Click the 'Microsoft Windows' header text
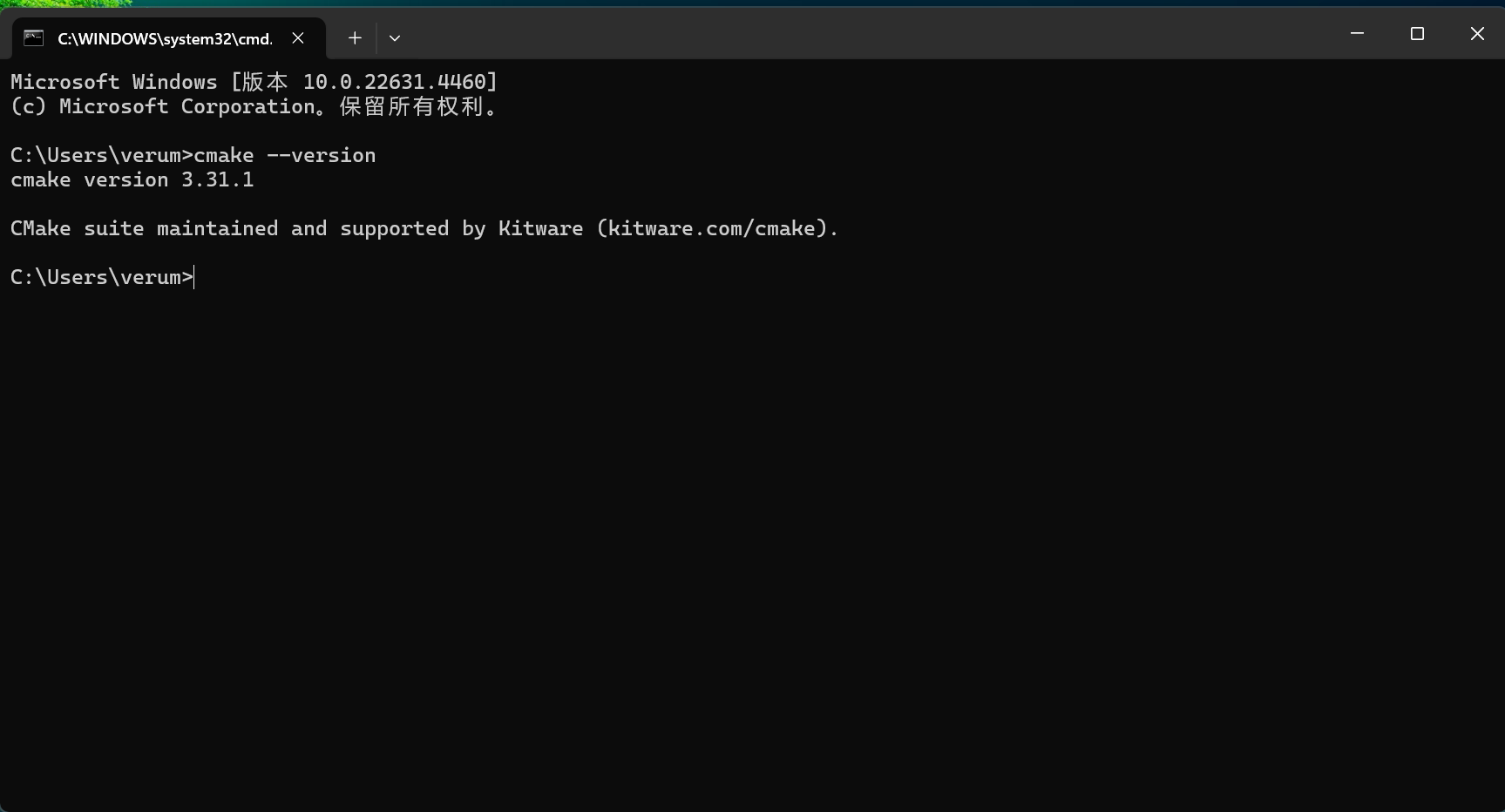The height and width of the screenshot is (812, 1505). tap(114, 82)
